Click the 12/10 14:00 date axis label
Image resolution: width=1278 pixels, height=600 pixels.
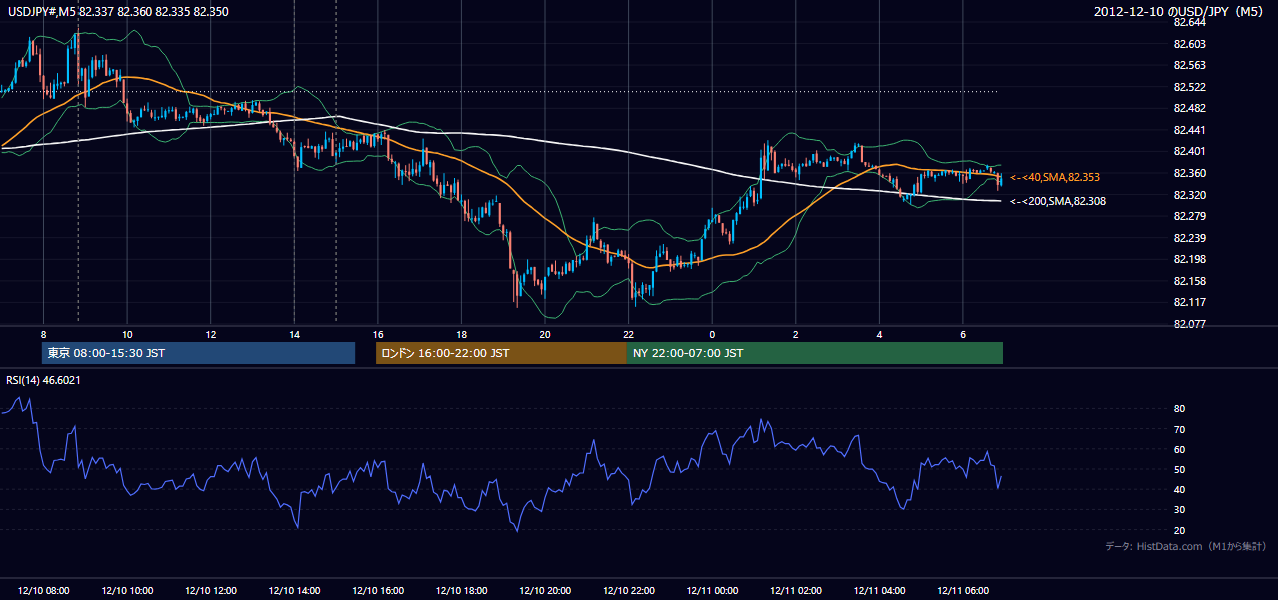[x=294, y=591]
